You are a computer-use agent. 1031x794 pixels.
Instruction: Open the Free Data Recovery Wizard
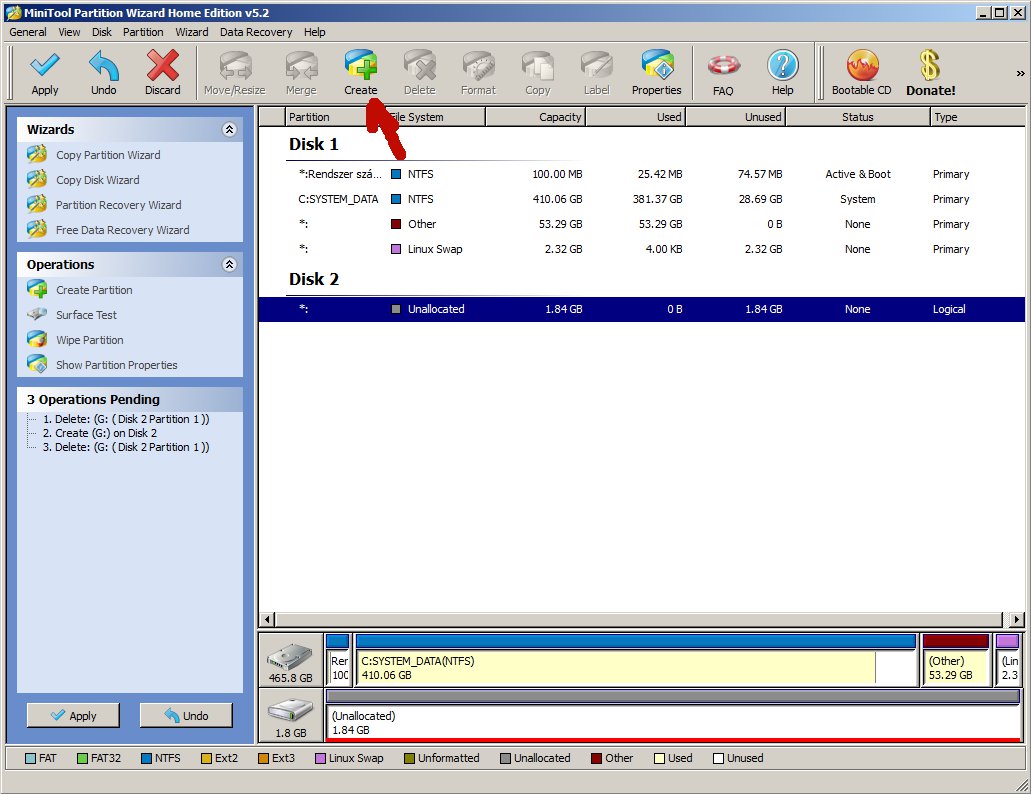click(122, 230)
